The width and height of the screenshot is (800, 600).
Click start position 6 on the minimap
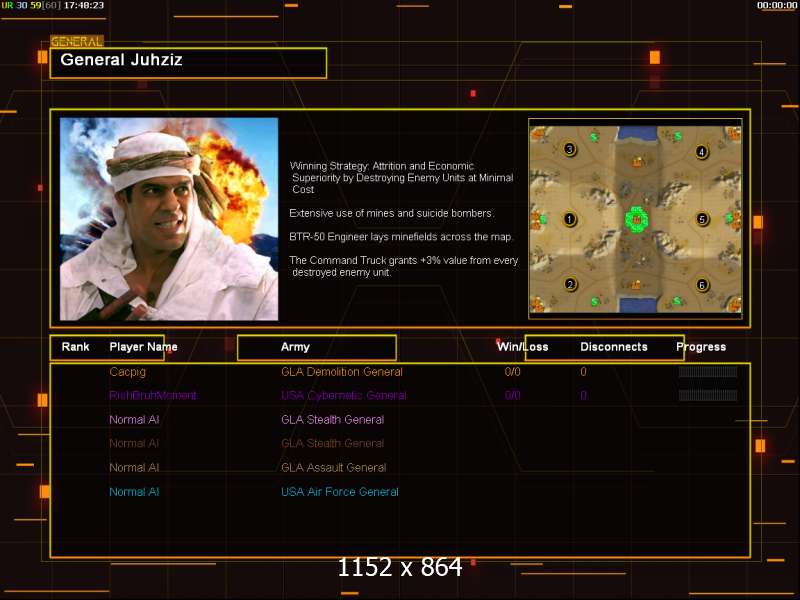702,285
